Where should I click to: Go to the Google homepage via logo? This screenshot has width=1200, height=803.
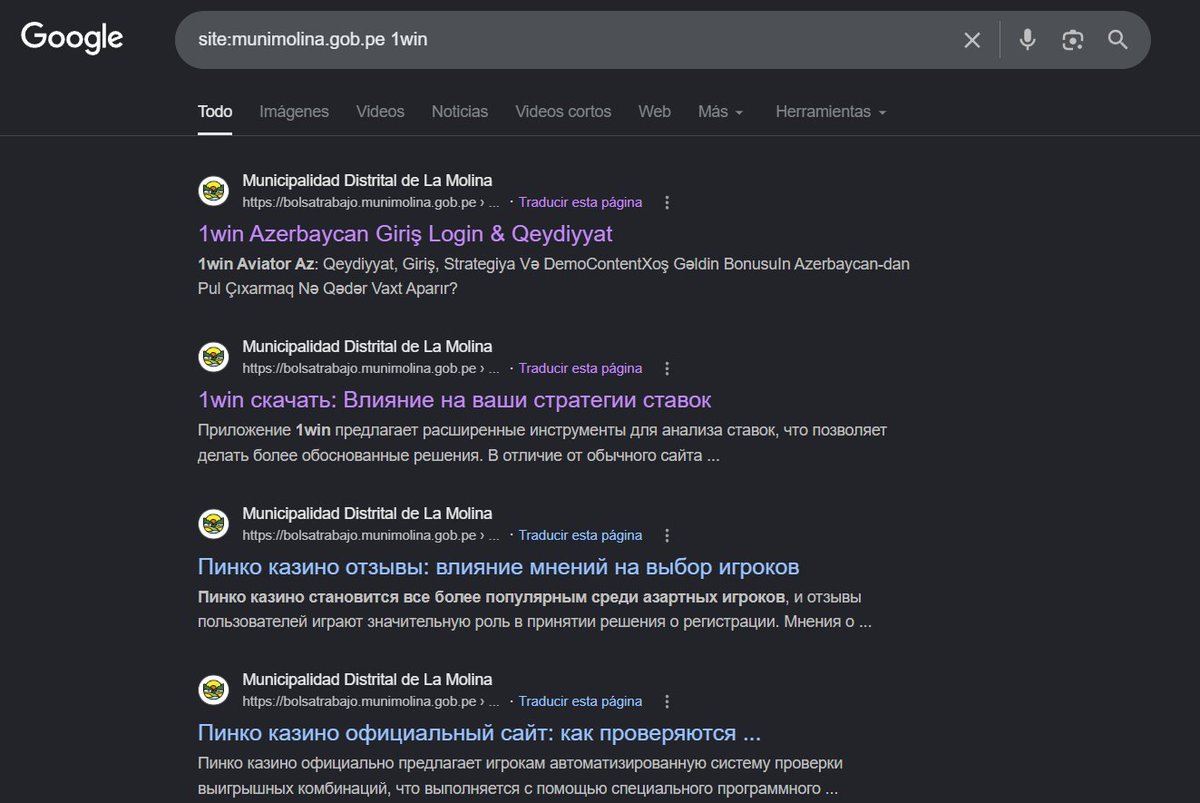coord(72,39)
